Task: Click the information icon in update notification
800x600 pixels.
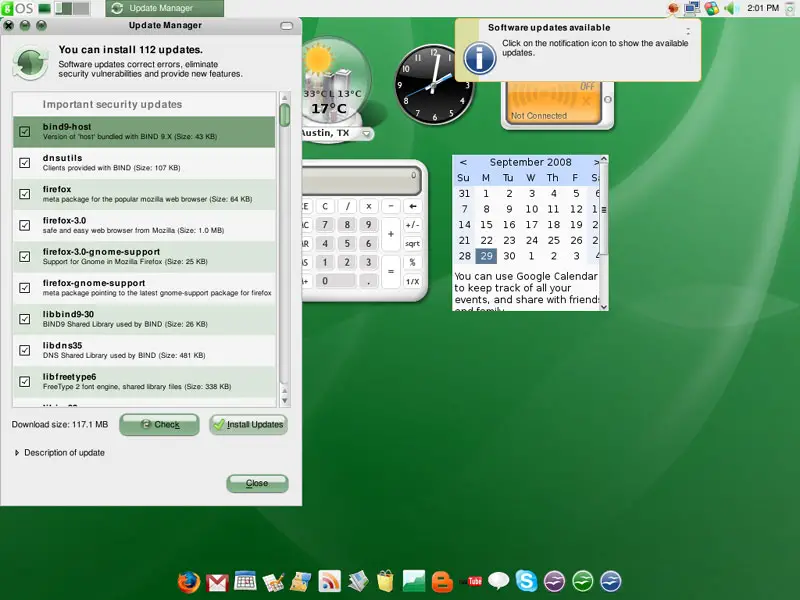Action: click(480, 58)
